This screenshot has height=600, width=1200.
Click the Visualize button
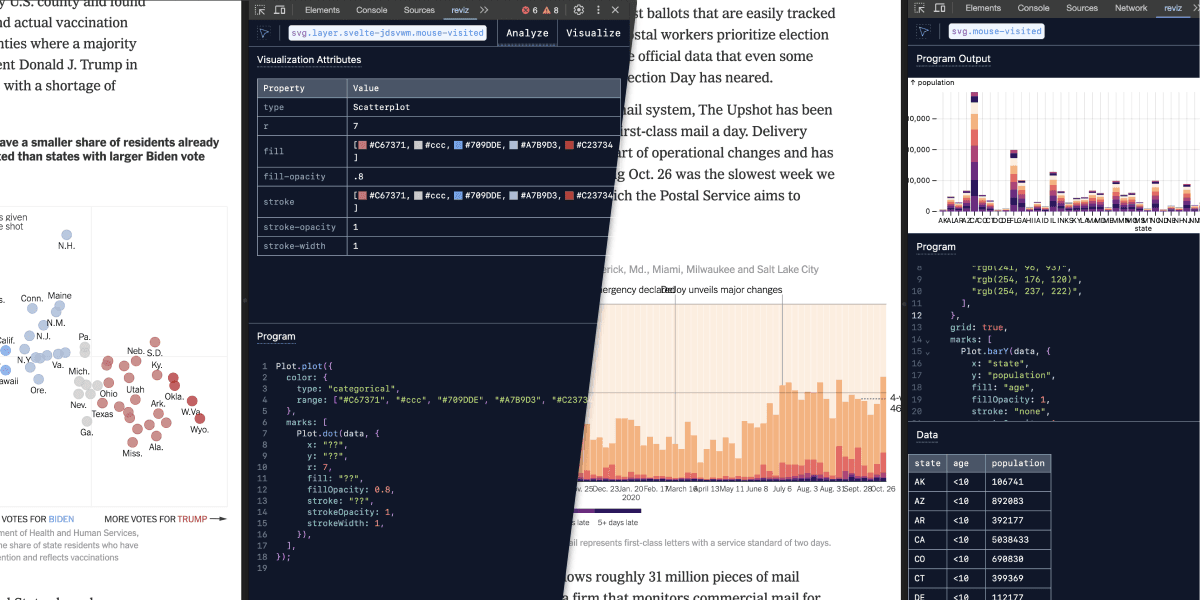pyautogui.click(x=593, y=32)
